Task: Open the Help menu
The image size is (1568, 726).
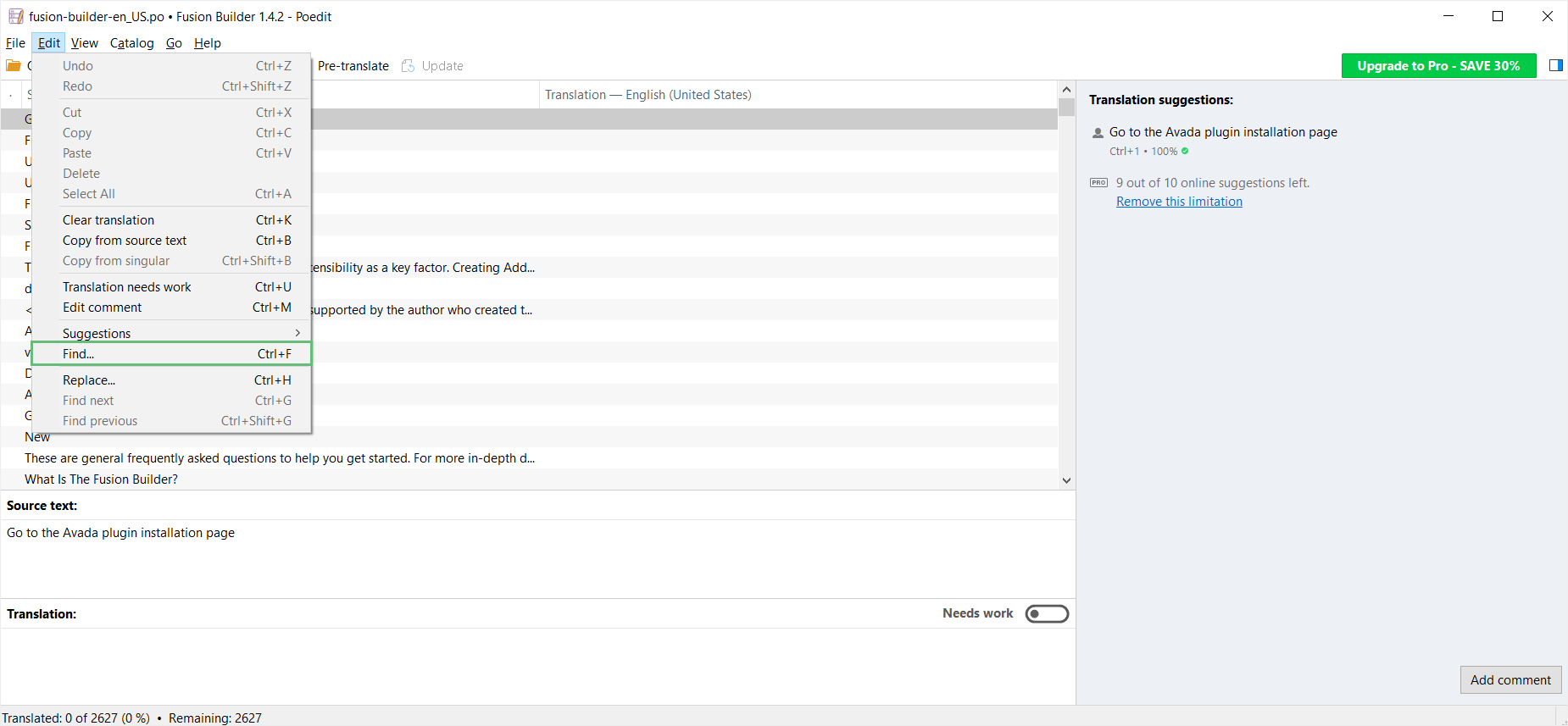Action: click(207, 42)
